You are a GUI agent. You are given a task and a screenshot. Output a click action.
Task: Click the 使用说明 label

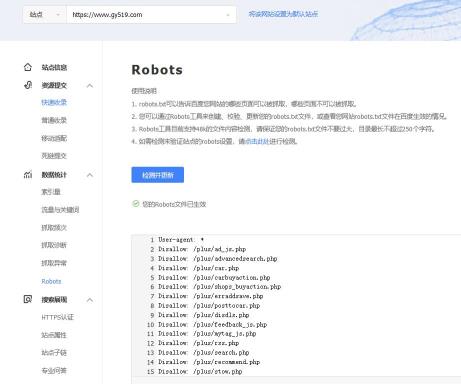click(x=144, y=91)
